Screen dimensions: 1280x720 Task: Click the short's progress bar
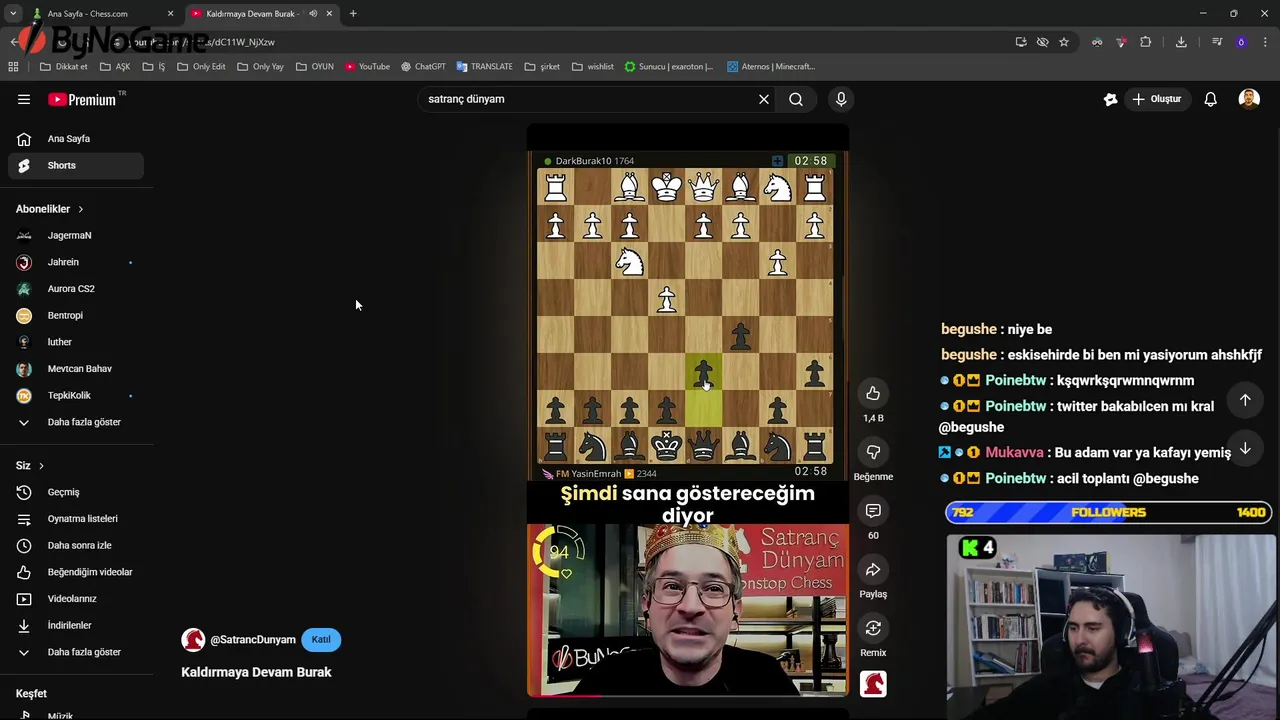pos(688,695)
